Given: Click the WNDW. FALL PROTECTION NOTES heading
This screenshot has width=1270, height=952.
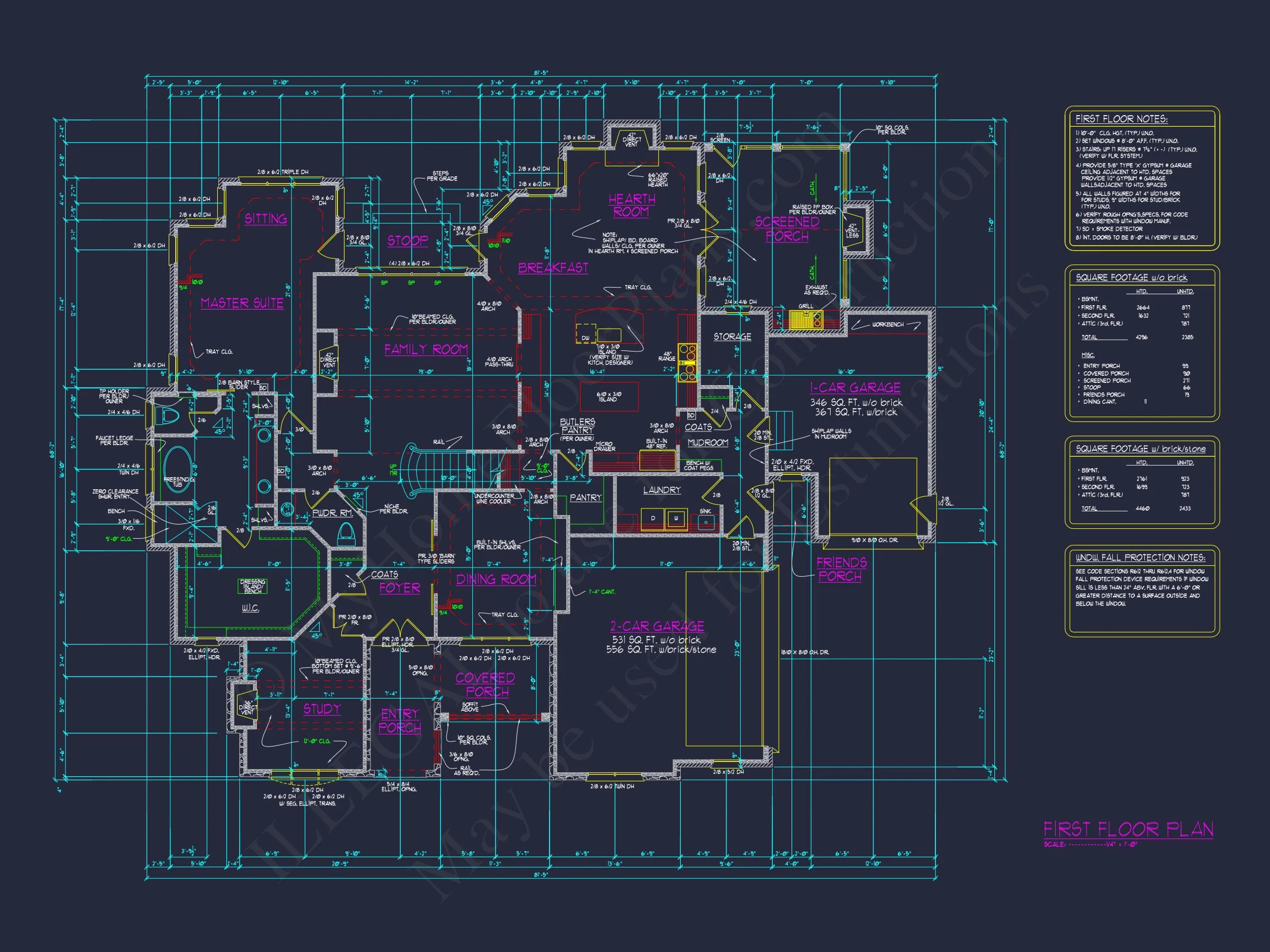Looking at the screenshot, I should (1140, 557).
